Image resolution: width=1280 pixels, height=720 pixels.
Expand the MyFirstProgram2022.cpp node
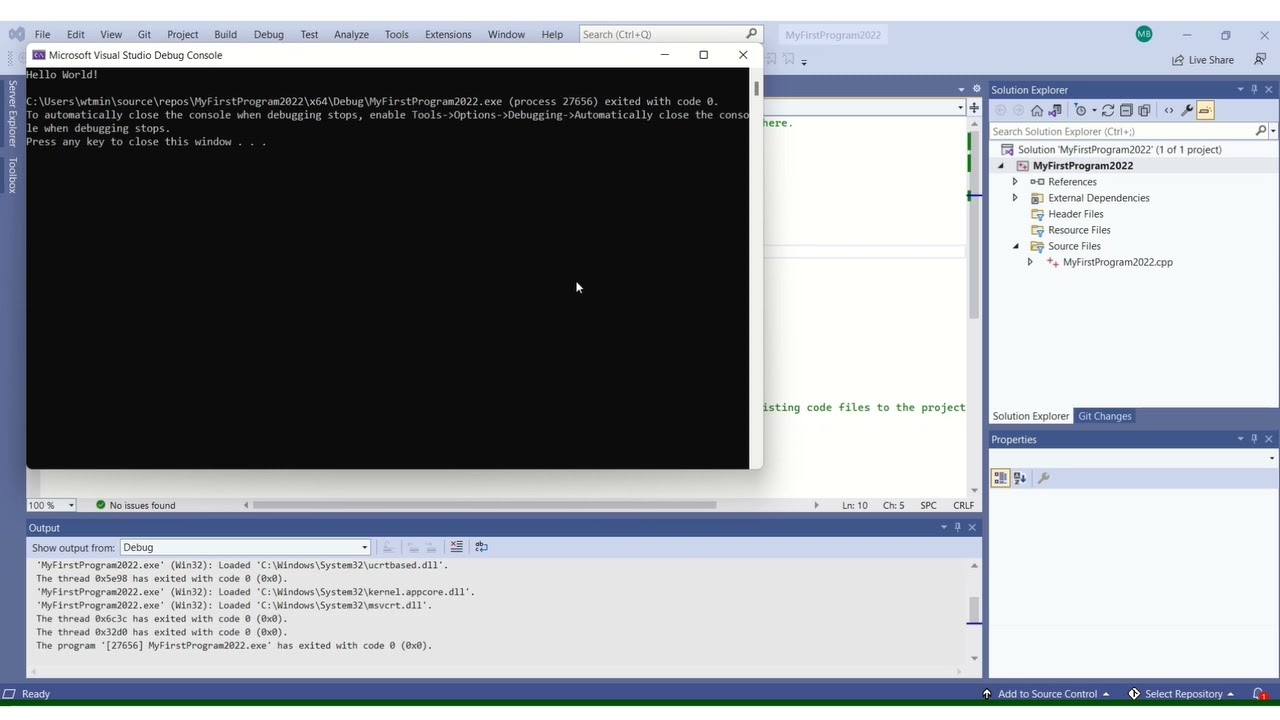[x=1030, y=262]
